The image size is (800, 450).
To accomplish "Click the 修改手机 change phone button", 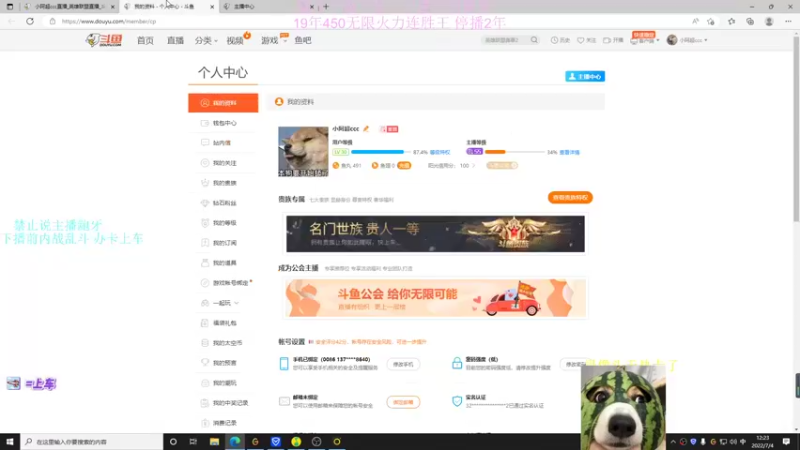I will [403, 364].
